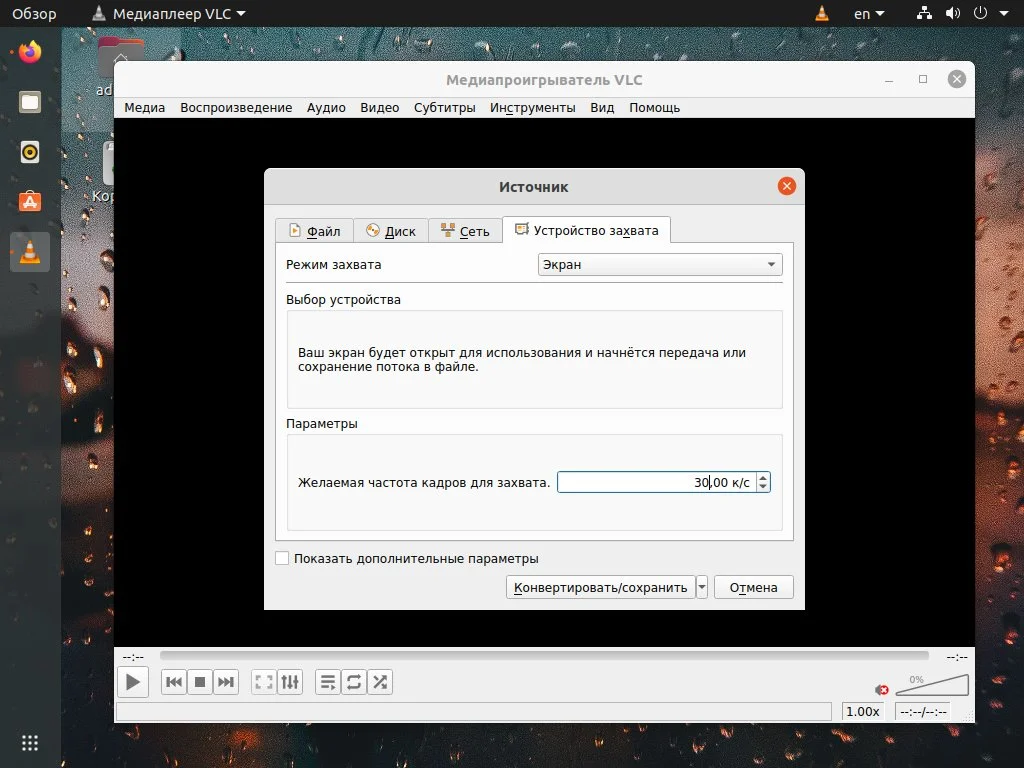This screenshot has height=768, width=1024.
Task: Switch to the 'Сеть' tab
Action: (x=465, y=230)
